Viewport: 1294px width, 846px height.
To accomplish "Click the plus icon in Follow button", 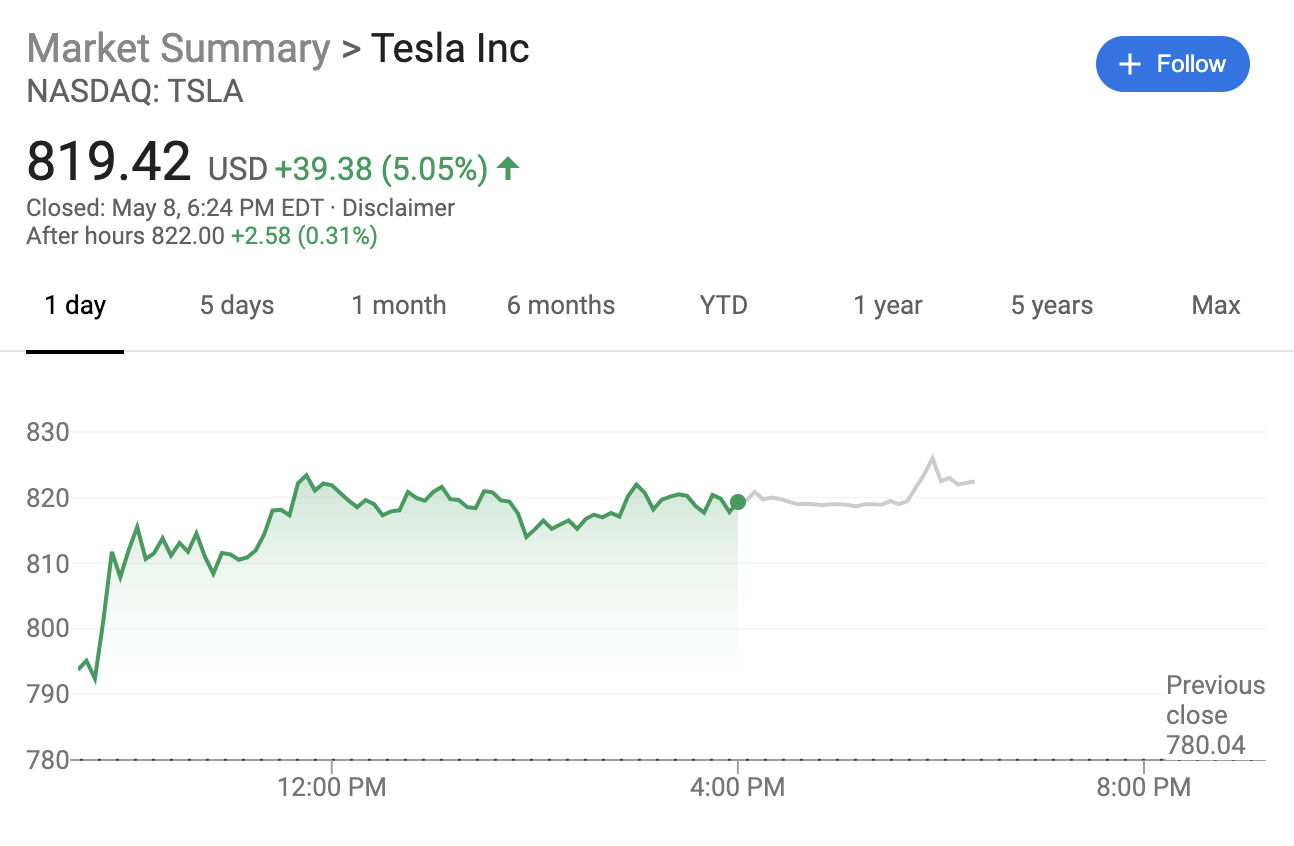I will point(1129,65).
